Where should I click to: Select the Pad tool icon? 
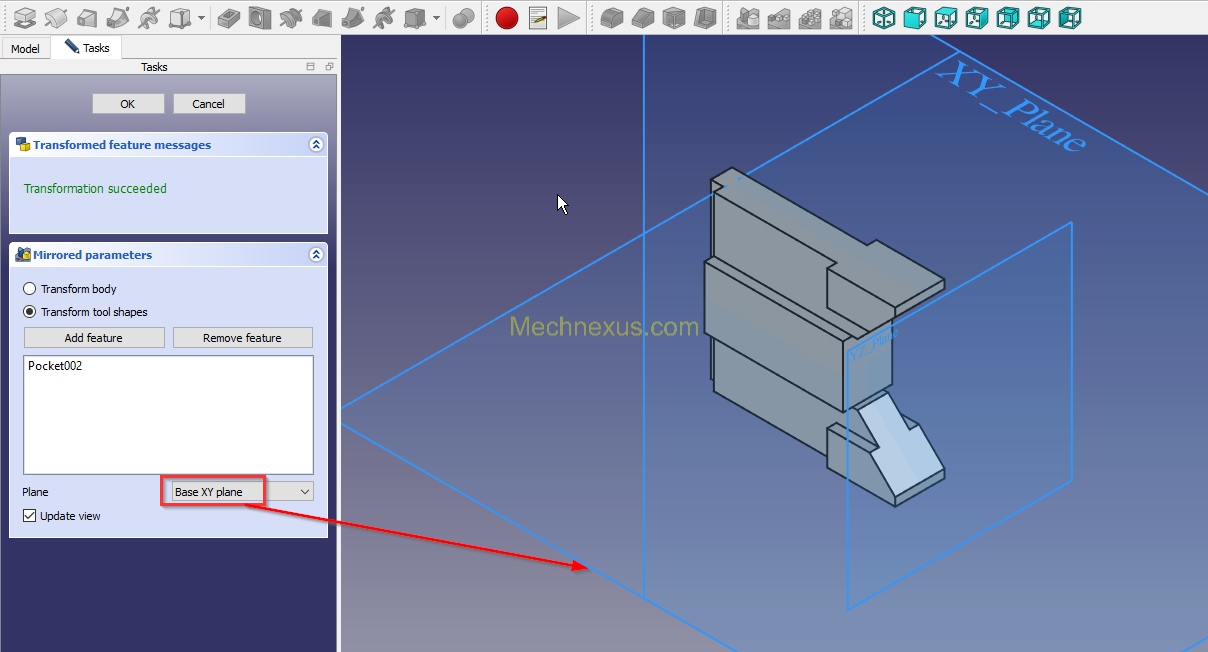coord(25,17)
